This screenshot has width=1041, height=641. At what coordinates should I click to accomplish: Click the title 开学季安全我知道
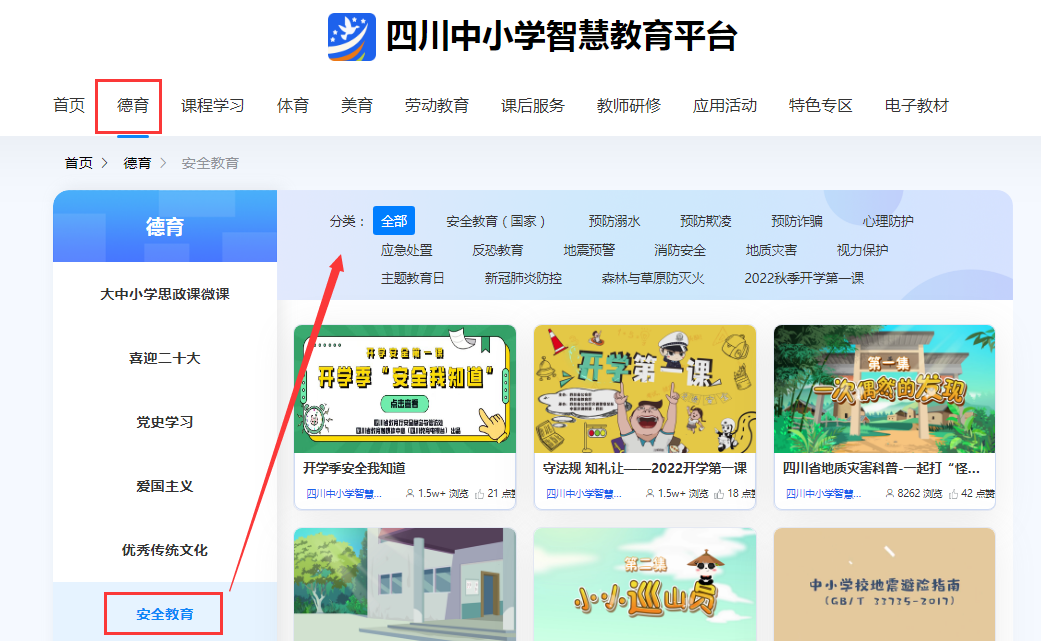pos(355,468)
